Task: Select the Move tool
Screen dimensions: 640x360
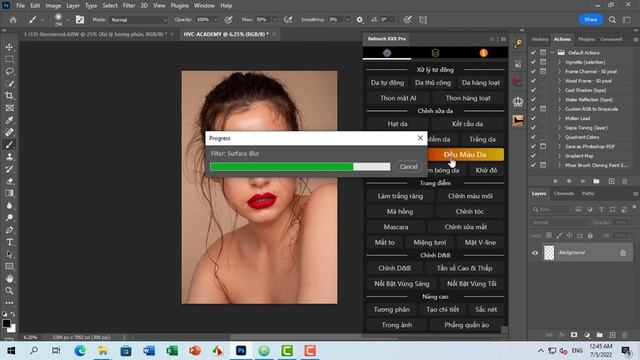Action: pos(9,47)
